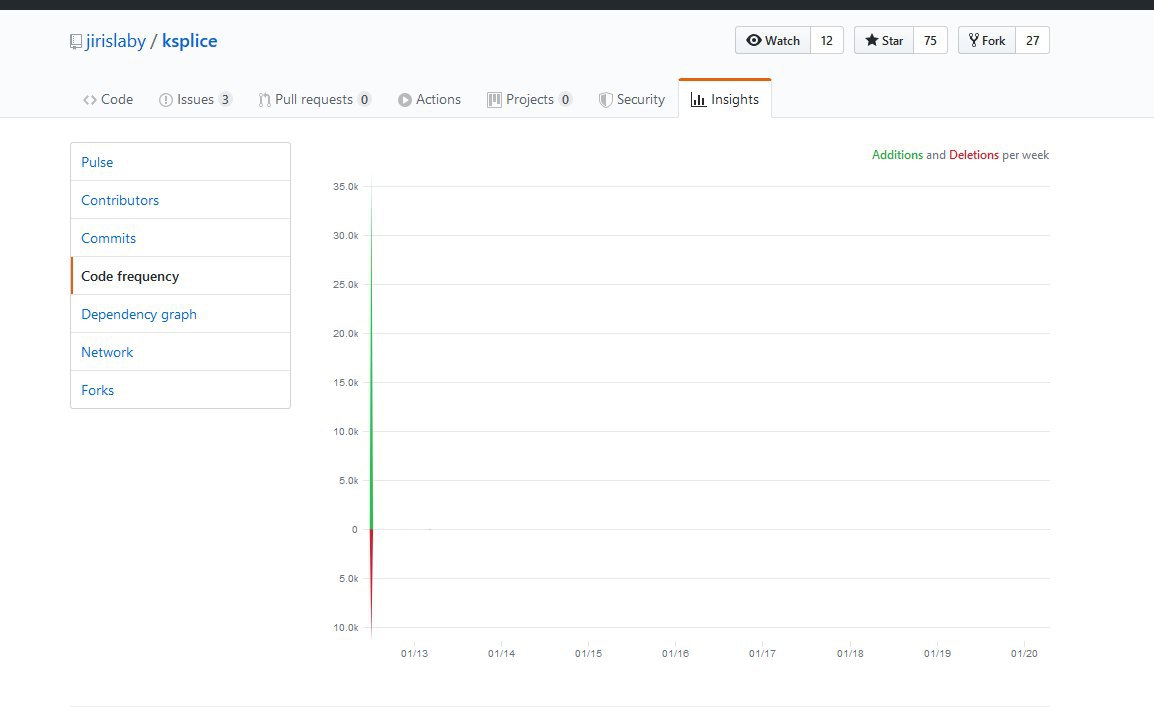Viewport: 1154px width, 719px height.
Task: Click the Code tab's angle-brackets icon
Action: click(90, 100)
